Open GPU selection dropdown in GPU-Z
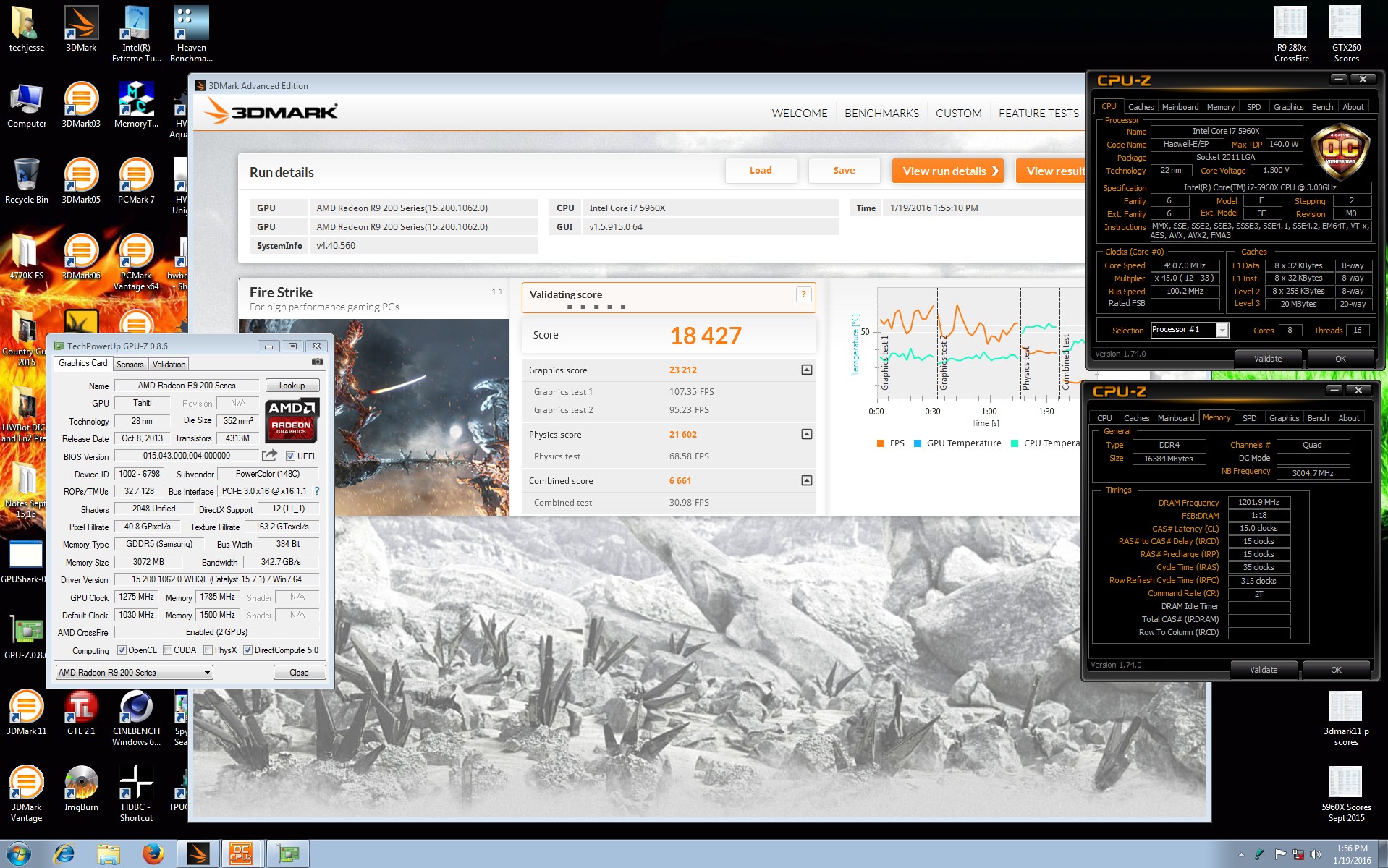Viewport: 1388px width, 868px height. point(135,673)
